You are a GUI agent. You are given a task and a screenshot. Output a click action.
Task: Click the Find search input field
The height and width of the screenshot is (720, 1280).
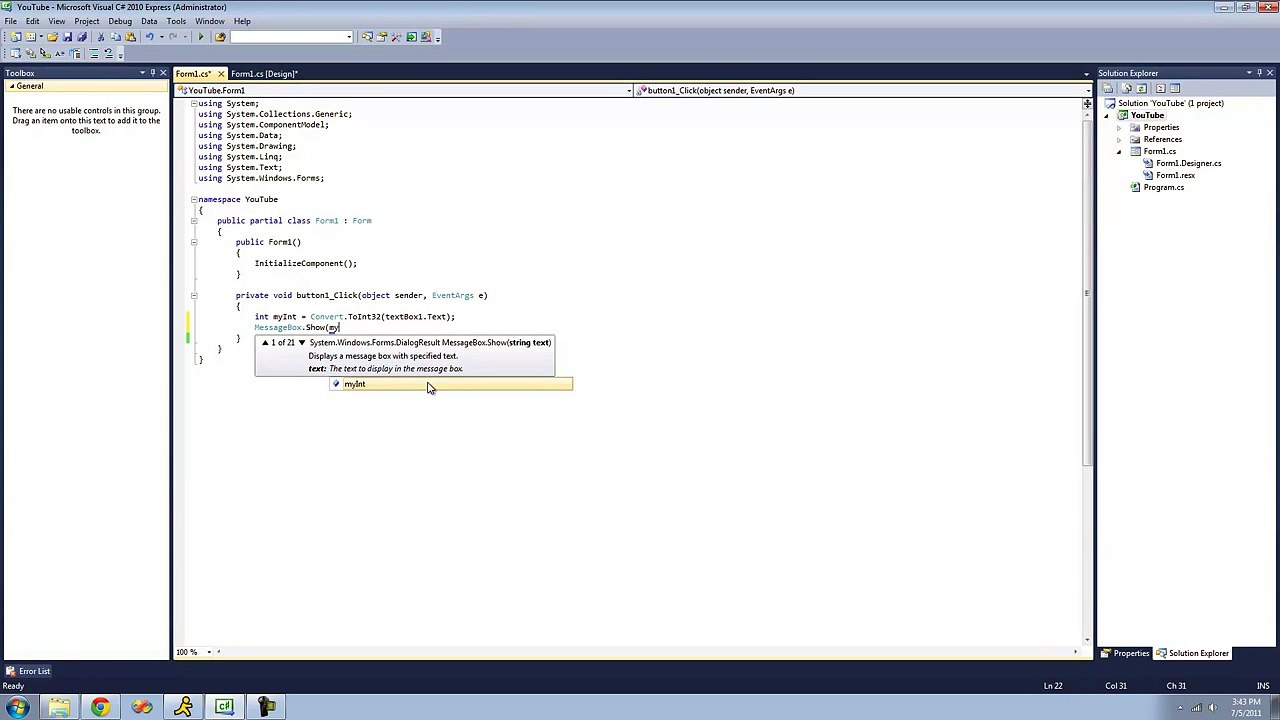point(287,37)
